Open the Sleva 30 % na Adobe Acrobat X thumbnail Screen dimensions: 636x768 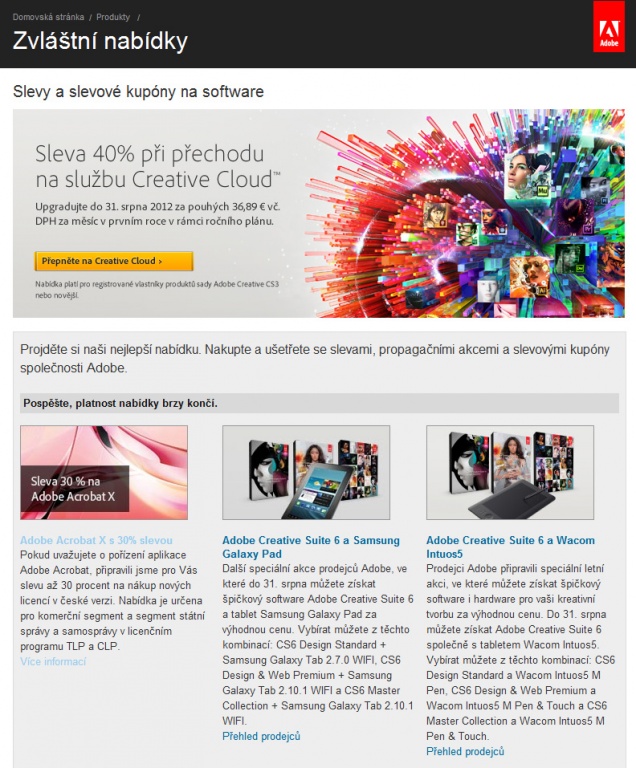coord(104,472)
